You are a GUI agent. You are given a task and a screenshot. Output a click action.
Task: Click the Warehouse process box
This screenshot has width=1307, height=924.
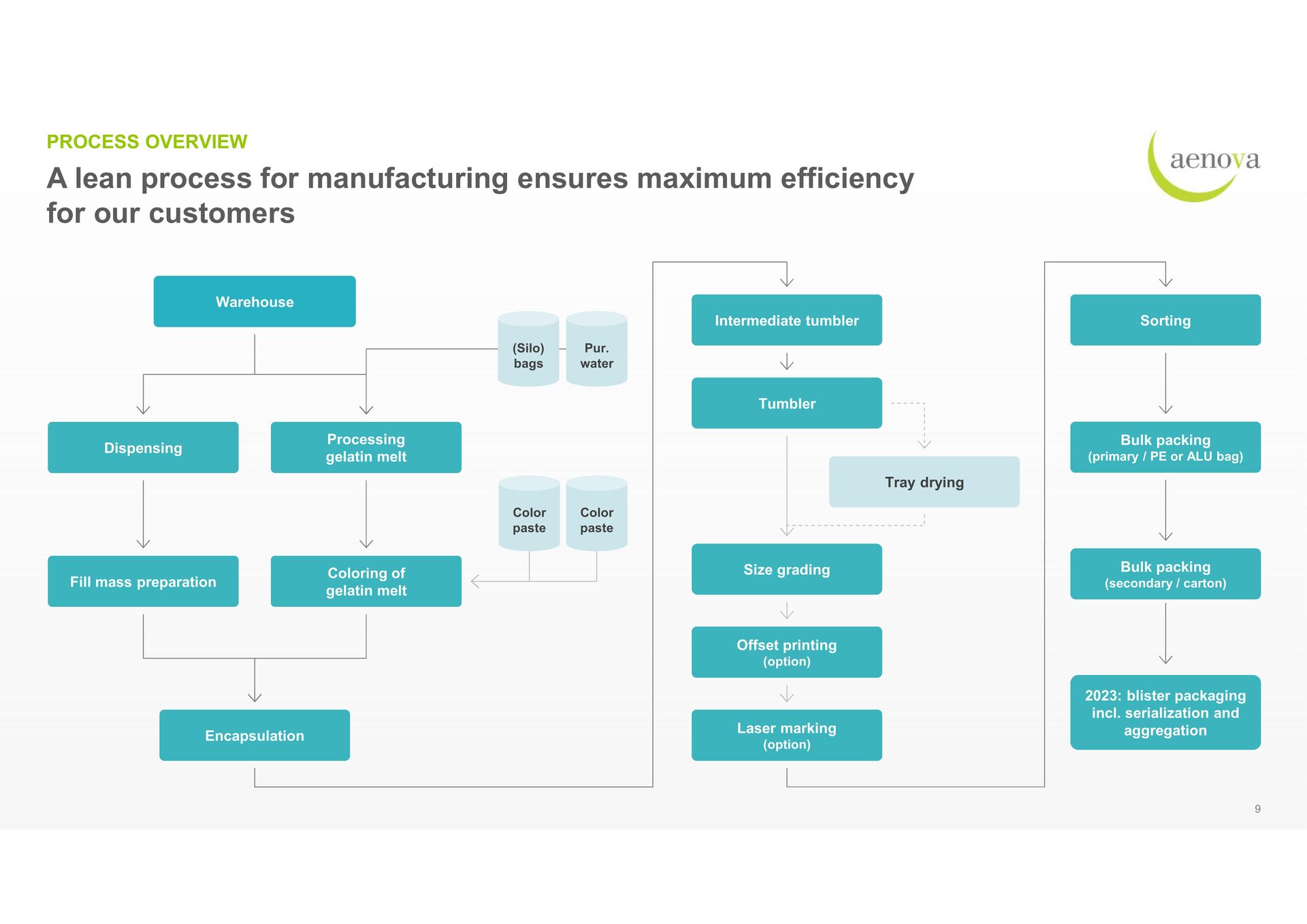(255, 301)
